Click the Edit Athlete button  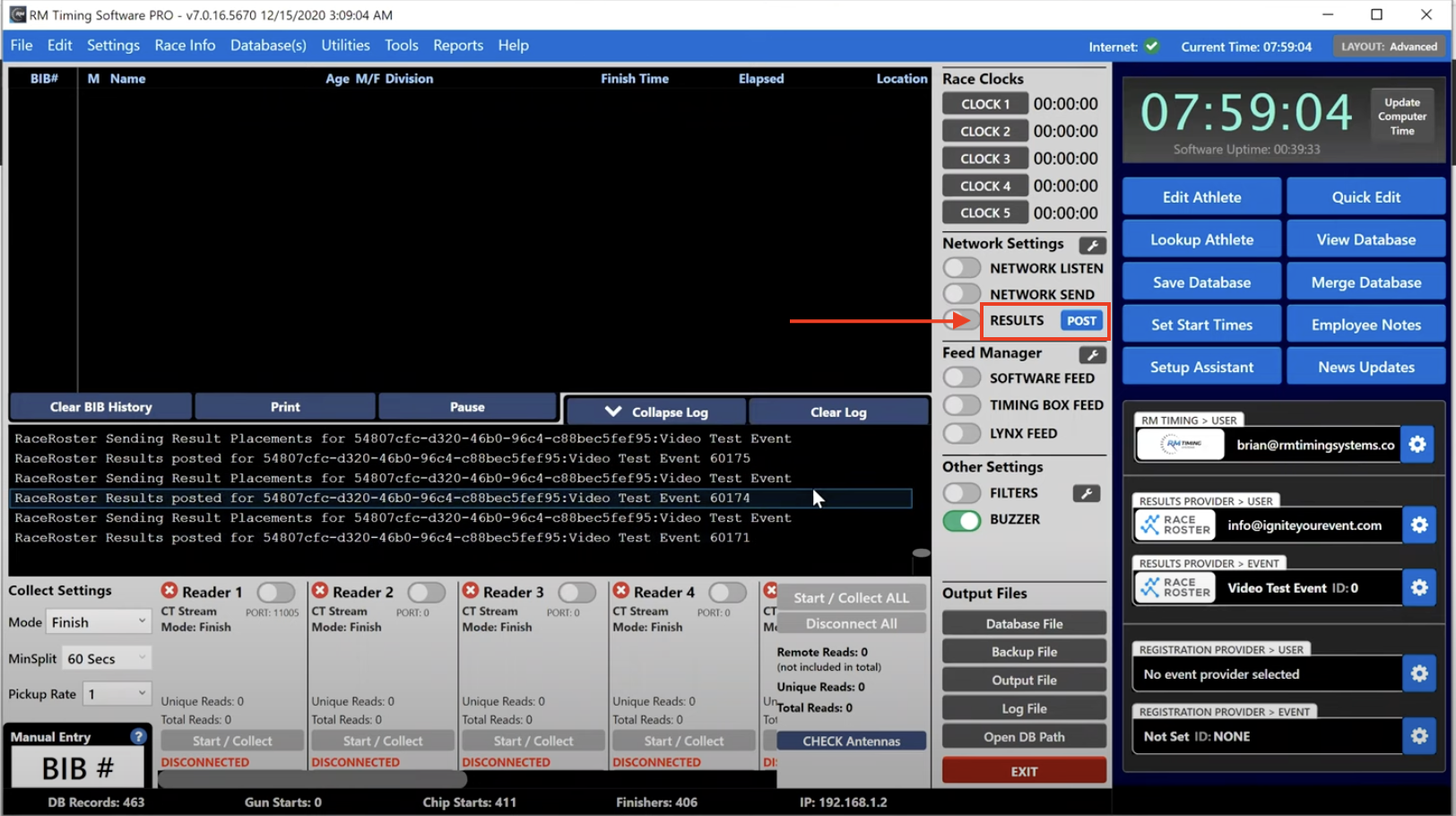[x=1201, y=197]
